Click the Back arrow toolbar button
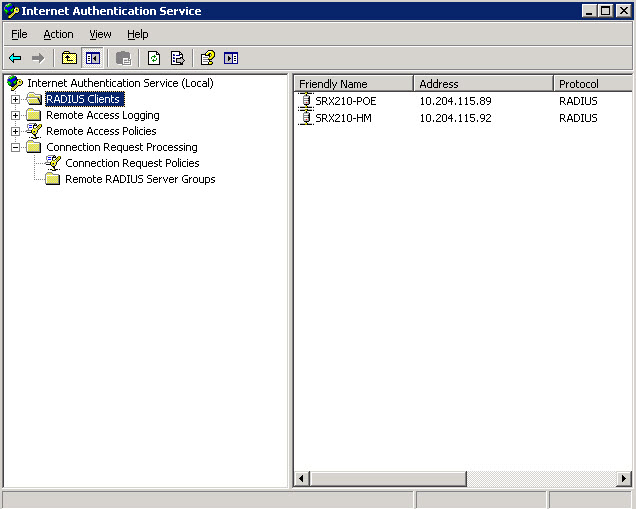Image resolution: width=636 pixels, height=509 pixels. [x=15, y=58]
